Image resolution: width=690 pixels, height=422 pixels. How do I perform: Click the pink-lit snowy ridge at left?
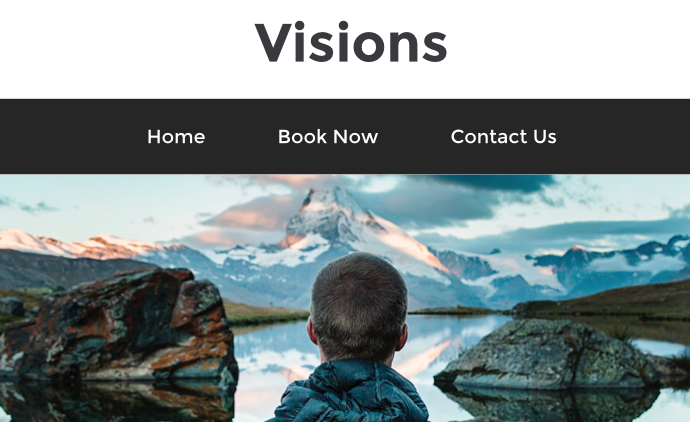79,244
